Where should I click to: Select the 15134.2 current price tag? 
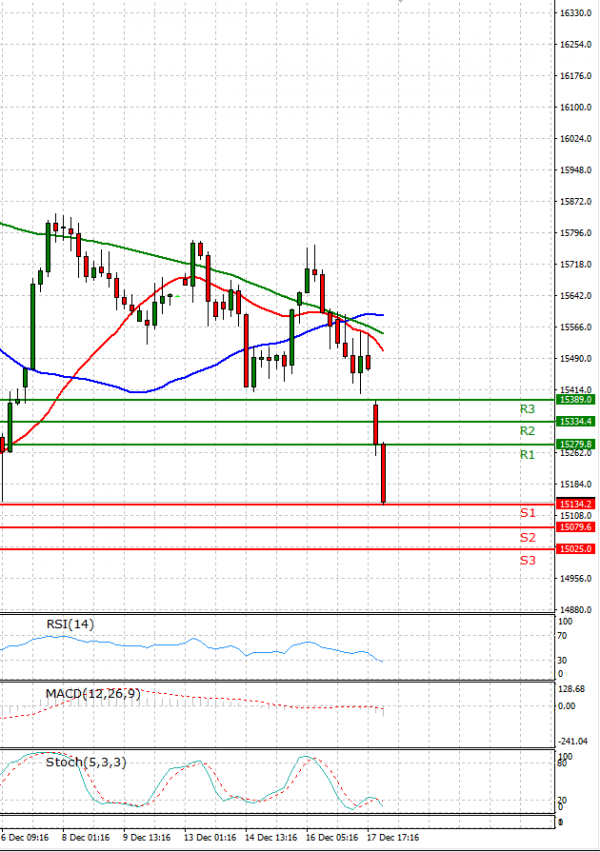pos(576,504)
